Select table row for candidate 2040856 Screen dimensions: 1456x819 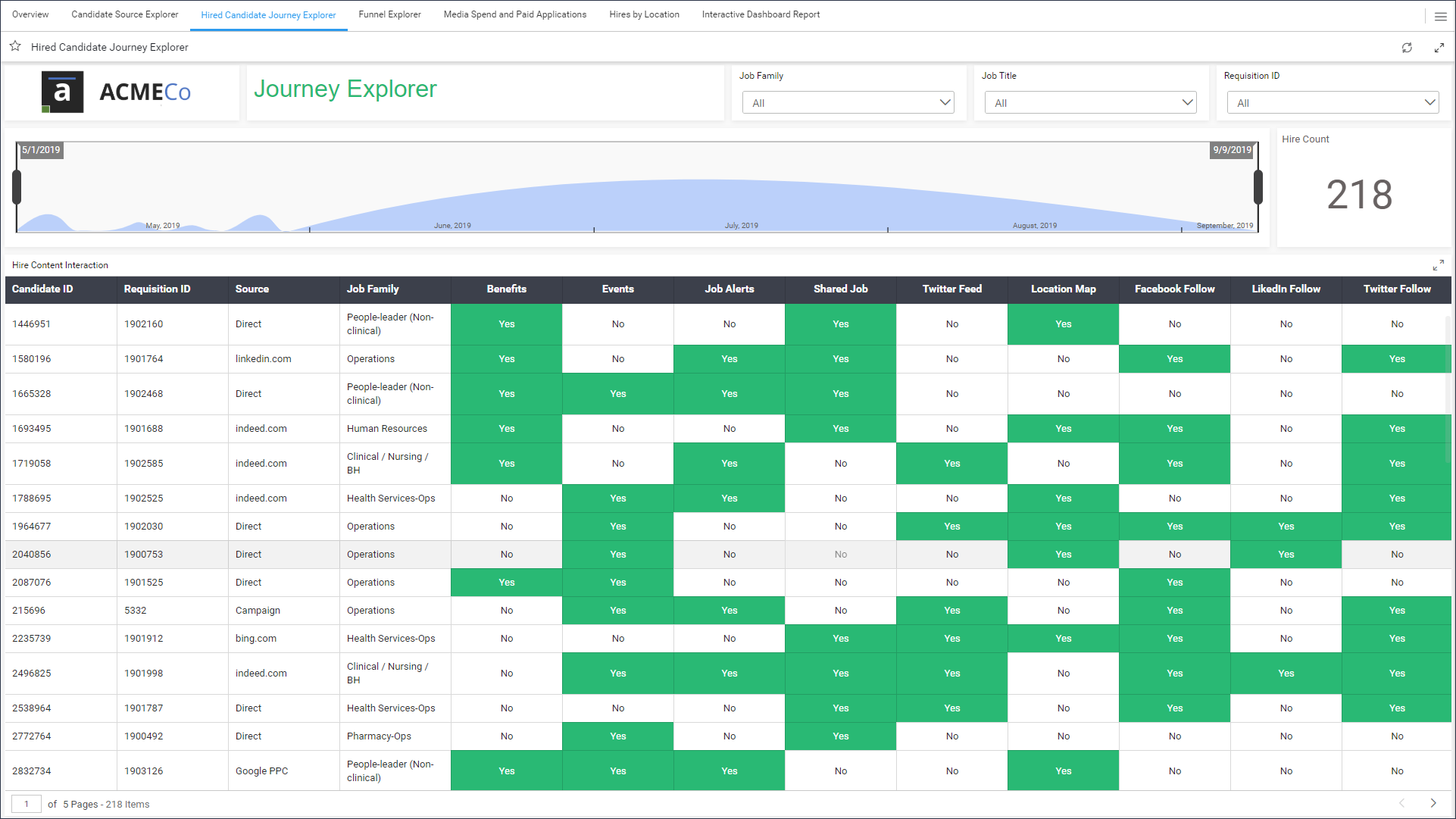click(x=31, y=555)
